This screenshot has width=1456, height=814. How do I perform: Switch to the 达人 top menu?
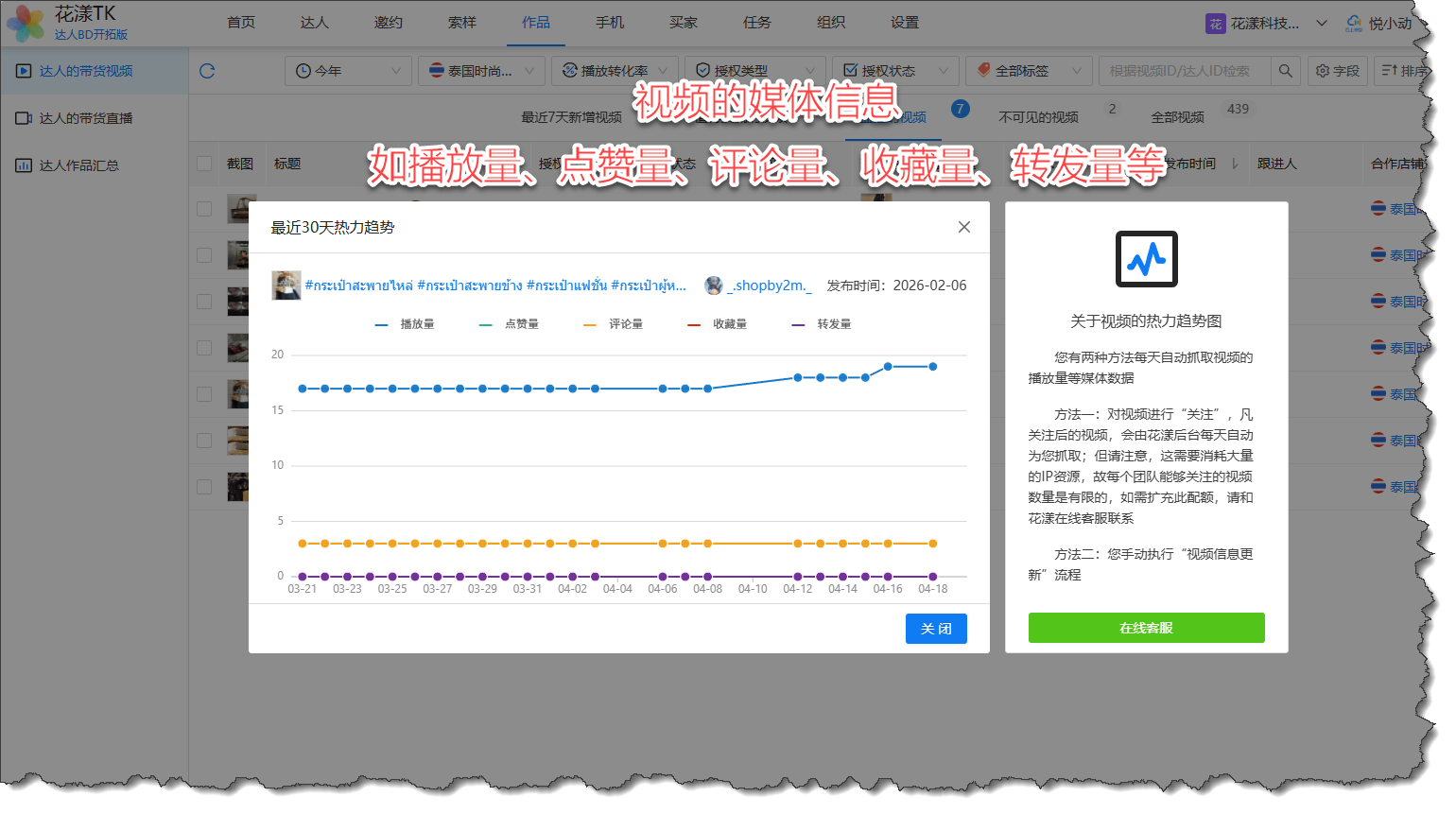(314, 23)
